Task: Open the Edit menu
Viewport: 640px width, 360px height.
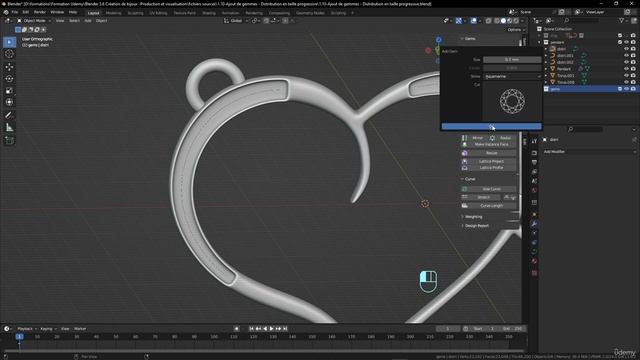Action: pyautogui.click(x=26, y=12)
